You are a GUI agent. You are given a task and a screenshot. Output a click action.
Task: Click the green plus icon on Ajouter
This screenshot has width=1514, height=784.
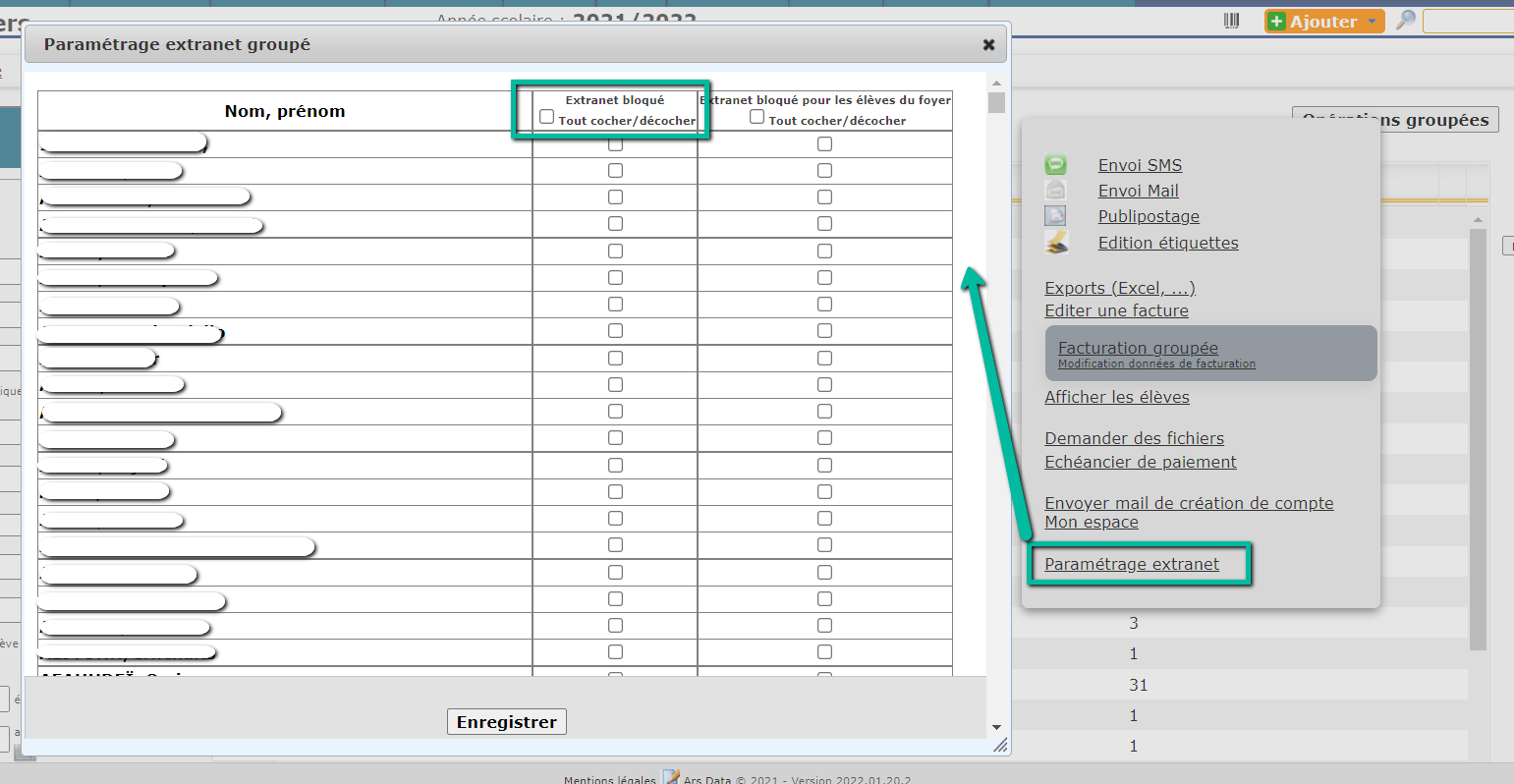1276,22
